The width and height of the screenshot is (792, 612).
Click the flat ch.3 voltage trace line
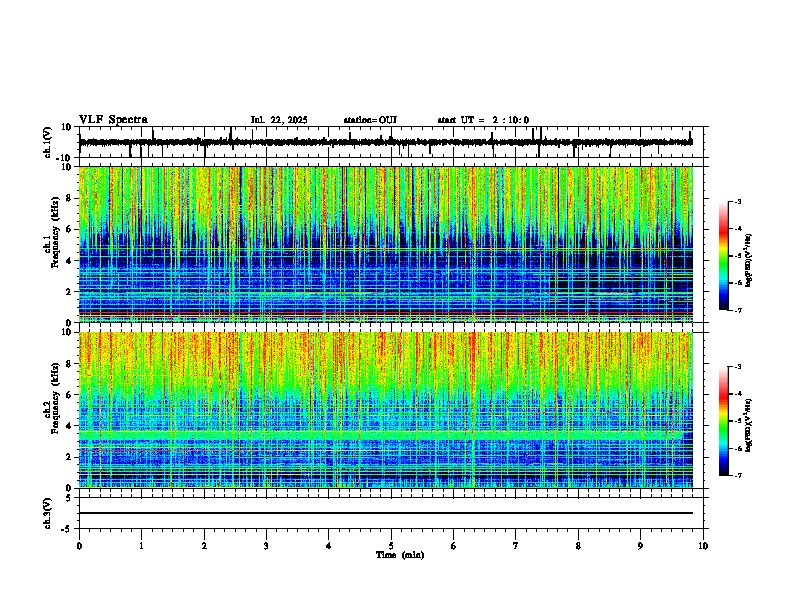coord(386,513)
